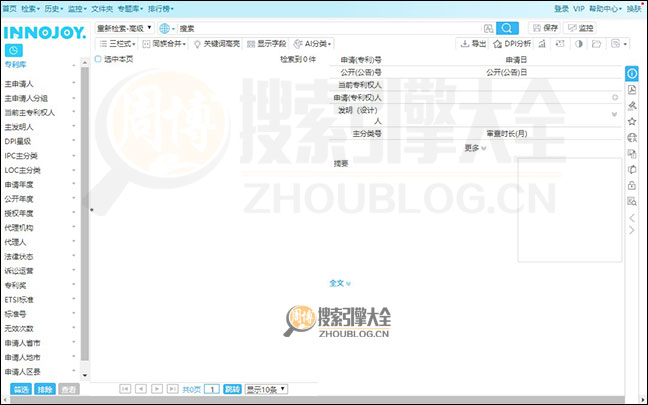Click the folder icon in toolbar
Image resolution: width=648 pixels, height=405 pixels.
596,43
